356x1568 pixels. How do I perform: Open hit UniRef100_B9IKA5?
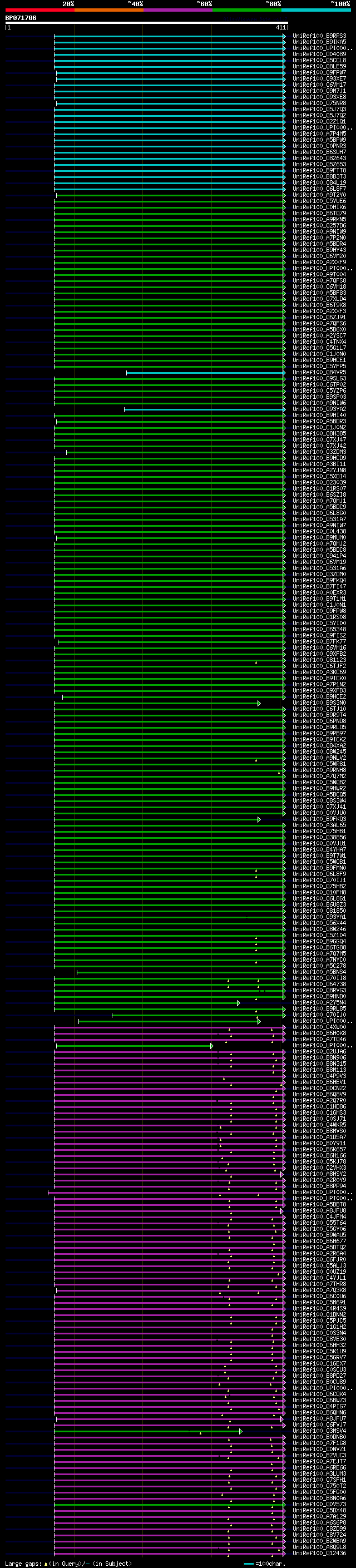click(319, 42)
